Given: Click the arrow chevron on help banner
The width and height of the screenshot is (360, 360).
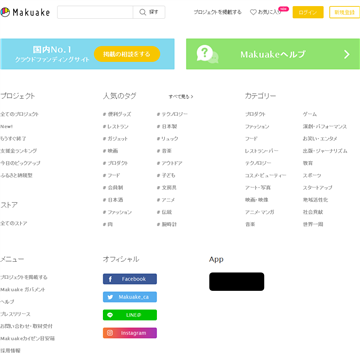Looking at the screenshot, I should pyautogui.click(x=347, y=54).
